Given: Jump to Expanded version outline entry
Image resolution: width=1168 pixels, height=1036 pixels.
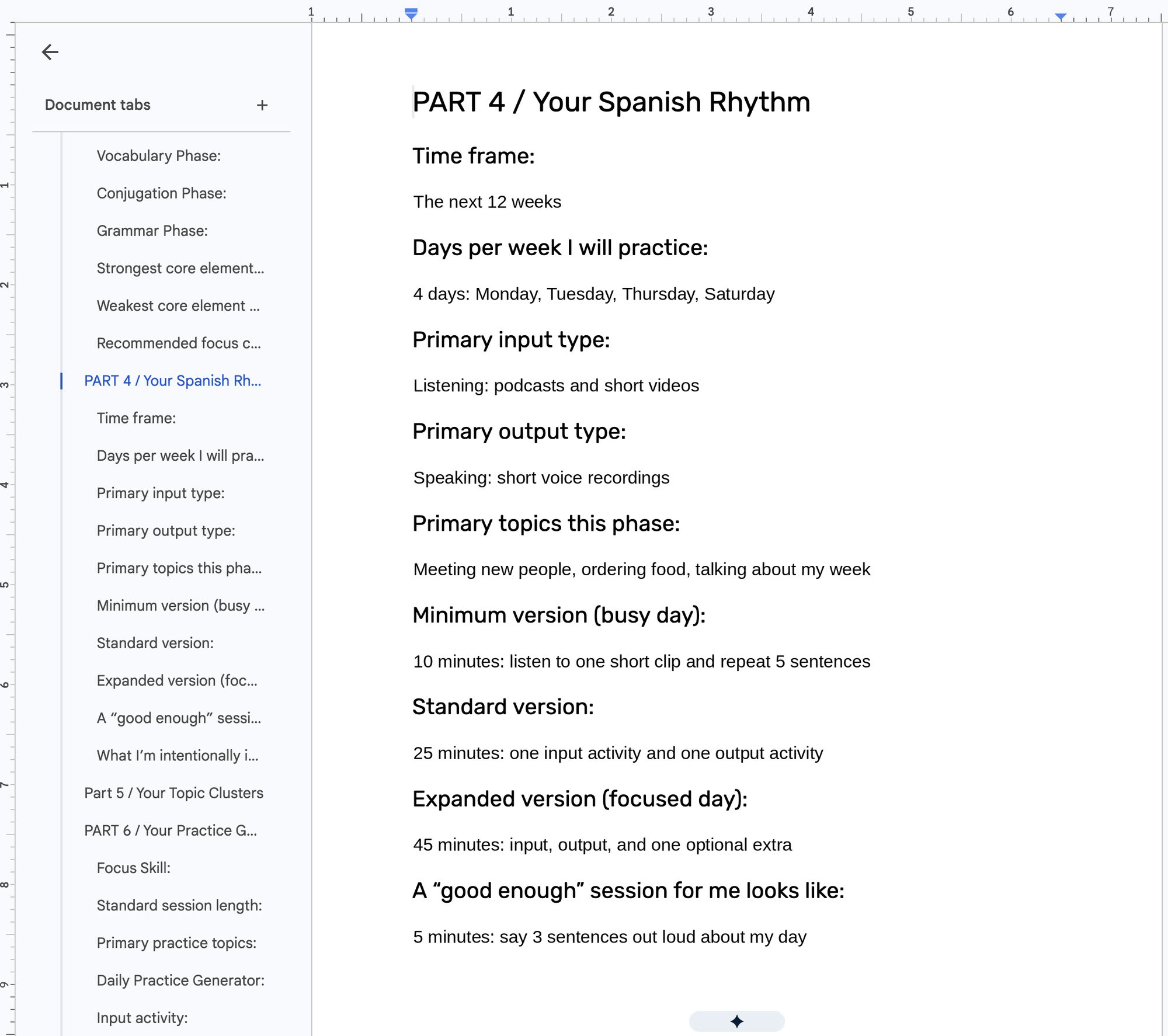Looking at the screenshot, I should [177, 680].
